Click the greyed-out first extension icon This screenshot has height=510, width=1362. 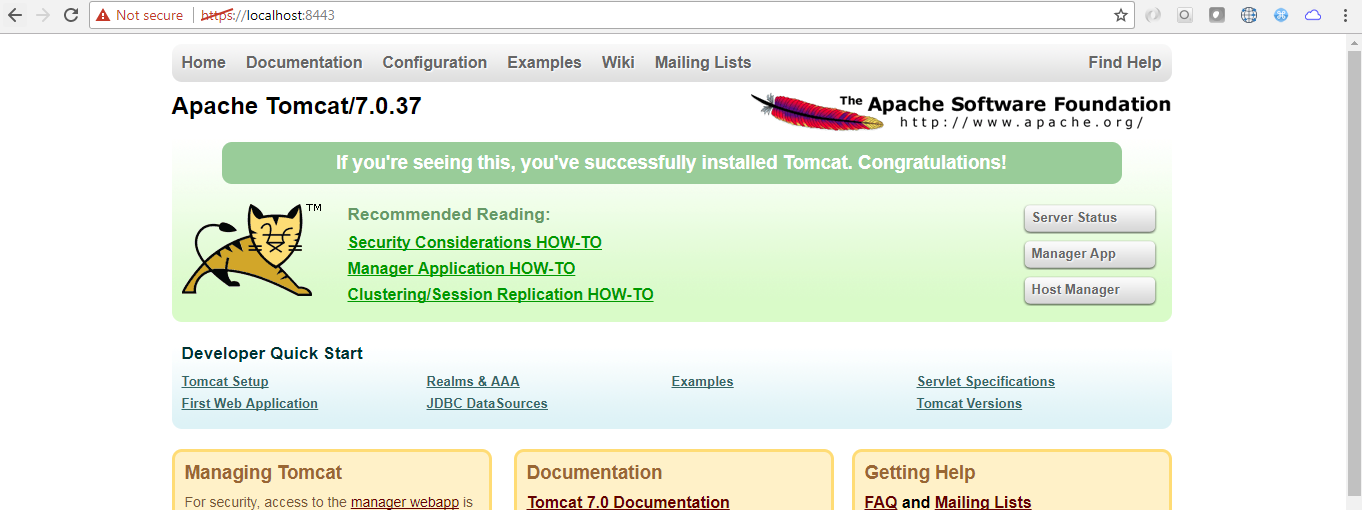tap(1153, 15)
